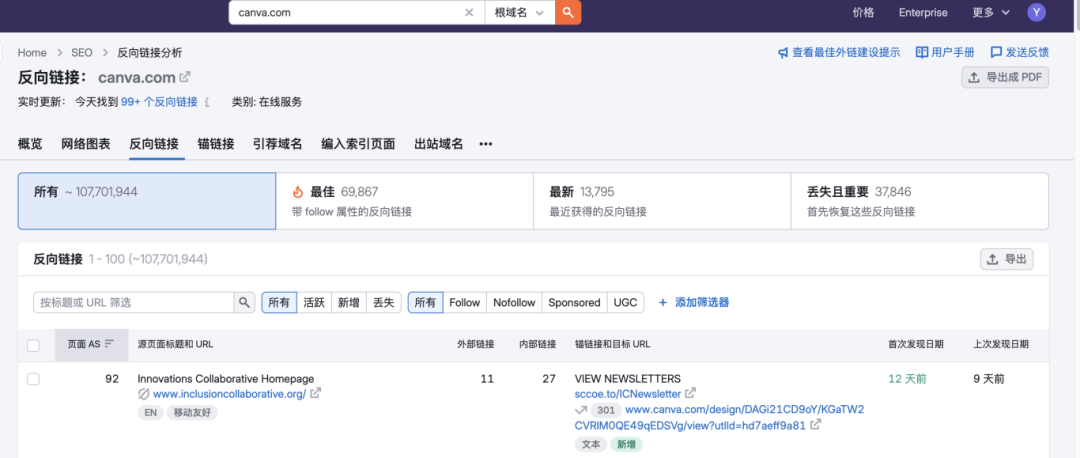Screen dimensions: 1080x458
Task: Click the user avatar Y icon
Action: [x=1036, y=12]
